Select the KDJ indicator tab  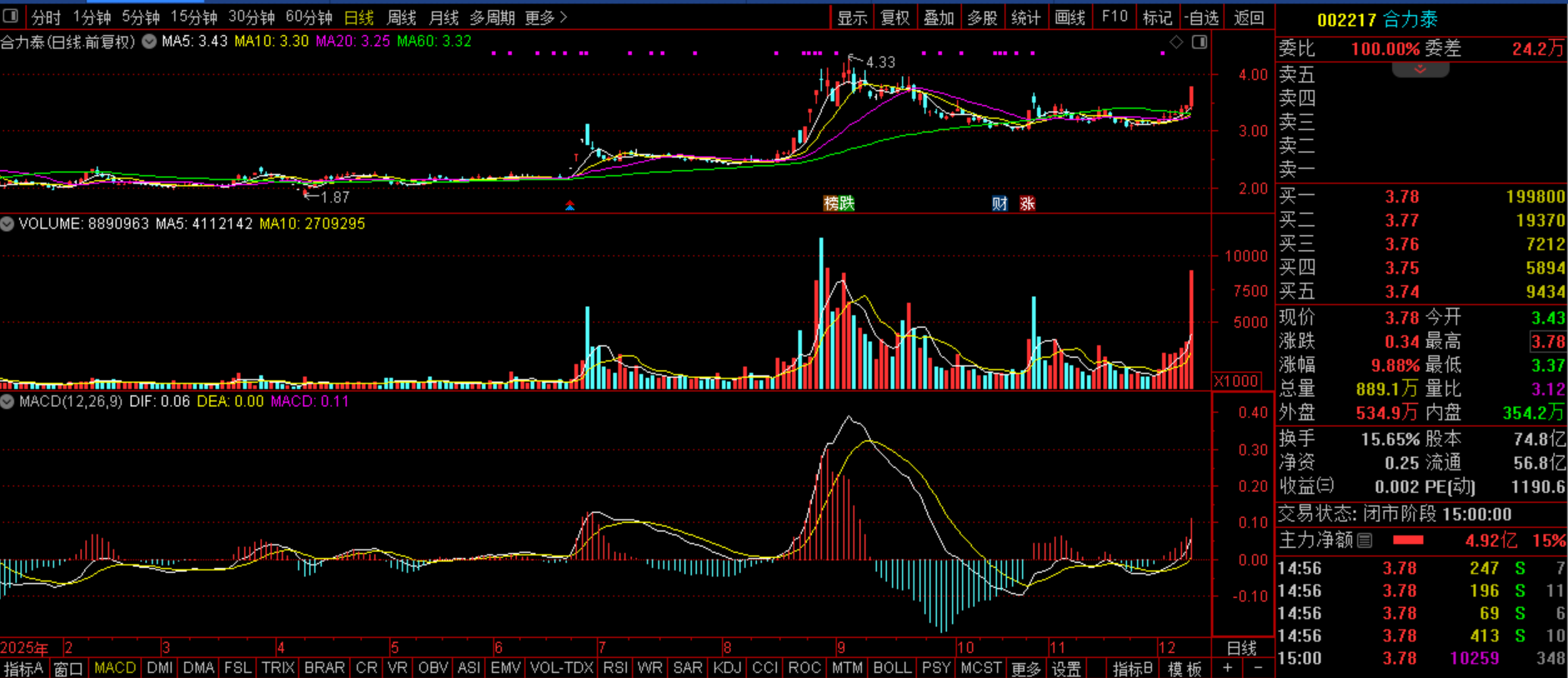point(727,668)
